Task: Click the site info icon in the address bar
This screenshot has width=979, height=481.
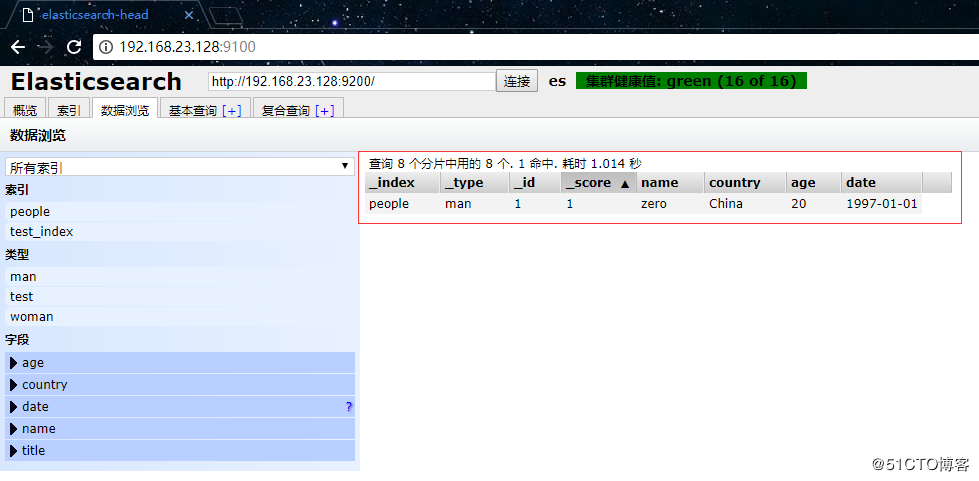Action: point(107,47)
